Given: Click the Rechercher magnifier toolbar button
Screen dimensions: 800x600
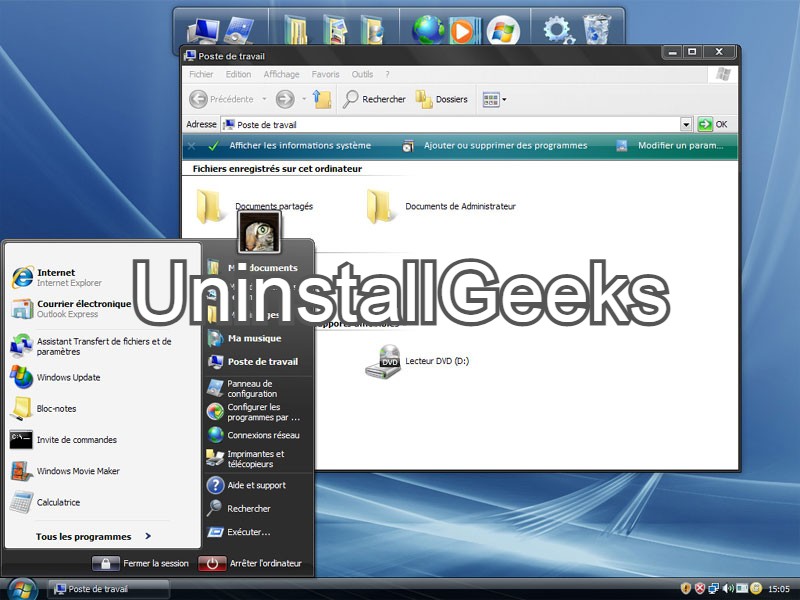Looking at the screenshot, I should pyautogui.click(x=374, y=99).
